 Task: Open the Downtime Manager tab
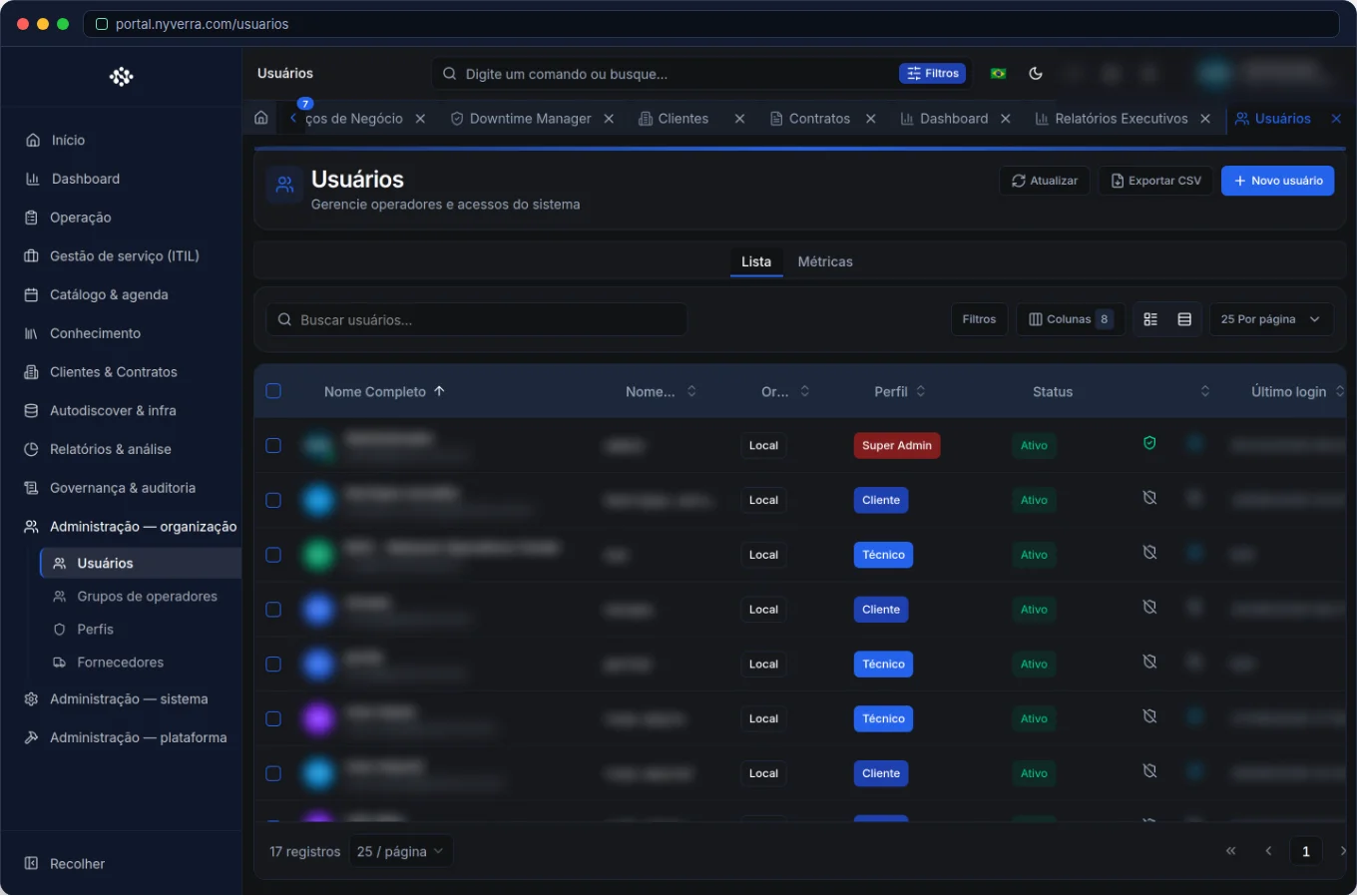pyautogui.click(x=530, y=119)
